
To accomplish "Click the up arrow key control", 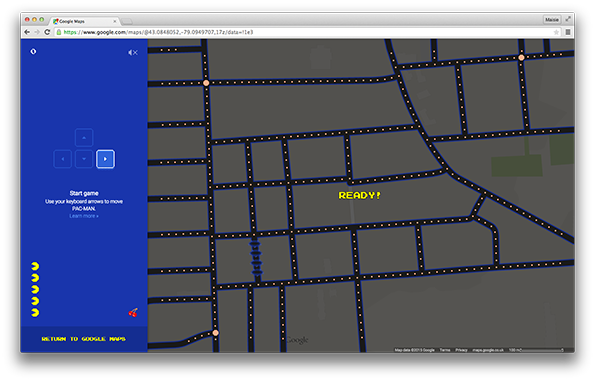I will click(84, 138).
